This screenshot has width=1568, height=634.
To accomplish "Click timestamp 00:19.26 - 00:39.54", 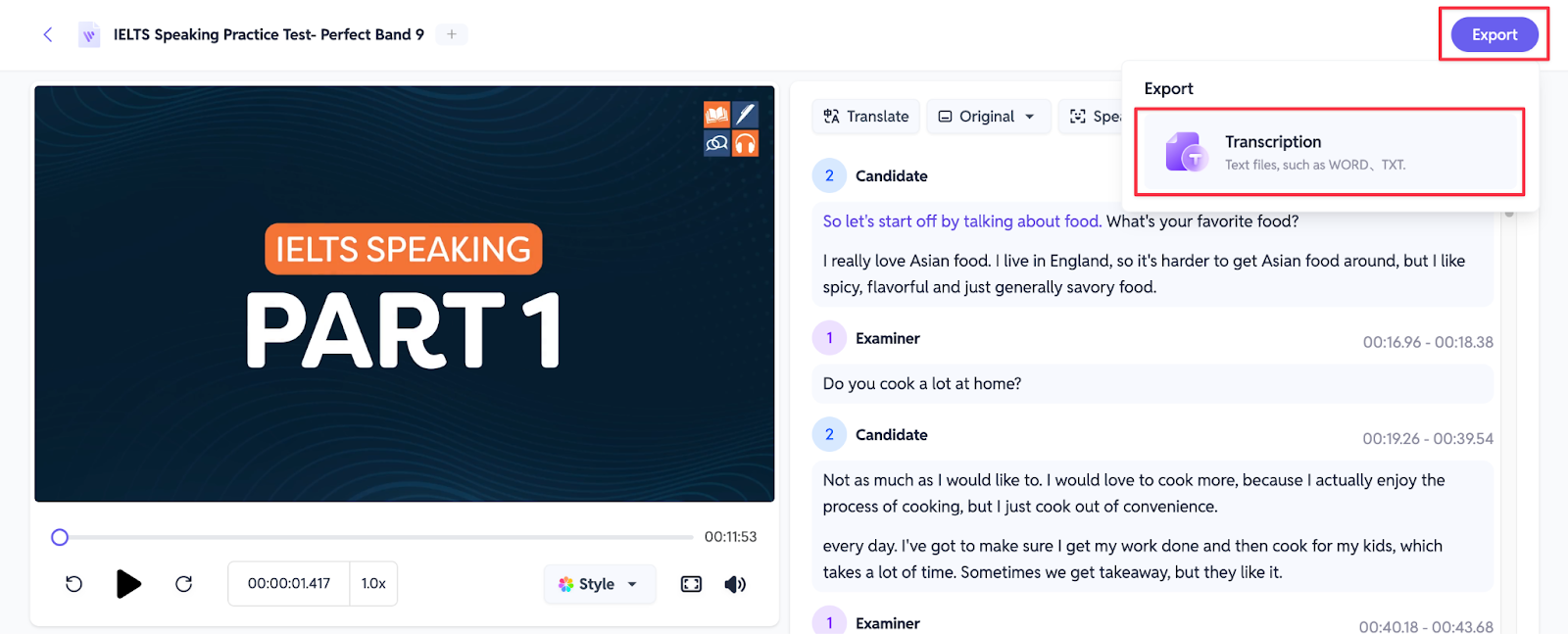I will [1428, 438].
